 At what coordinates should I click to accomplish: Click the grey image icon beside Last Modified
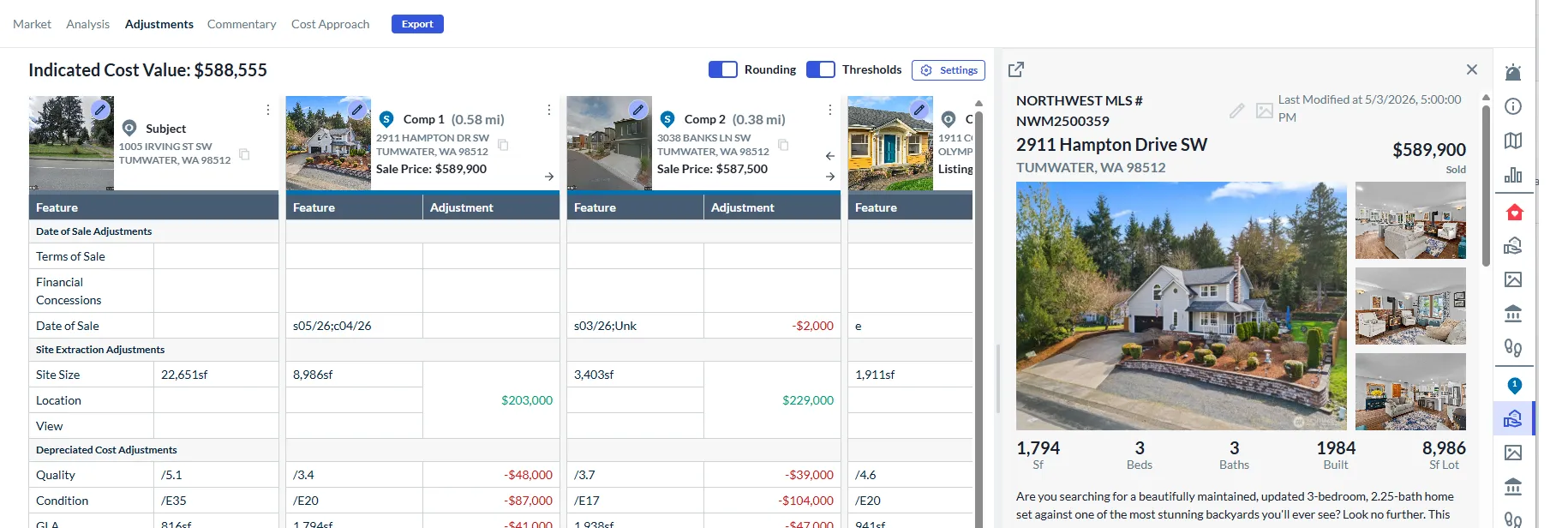pos(1264,111)
